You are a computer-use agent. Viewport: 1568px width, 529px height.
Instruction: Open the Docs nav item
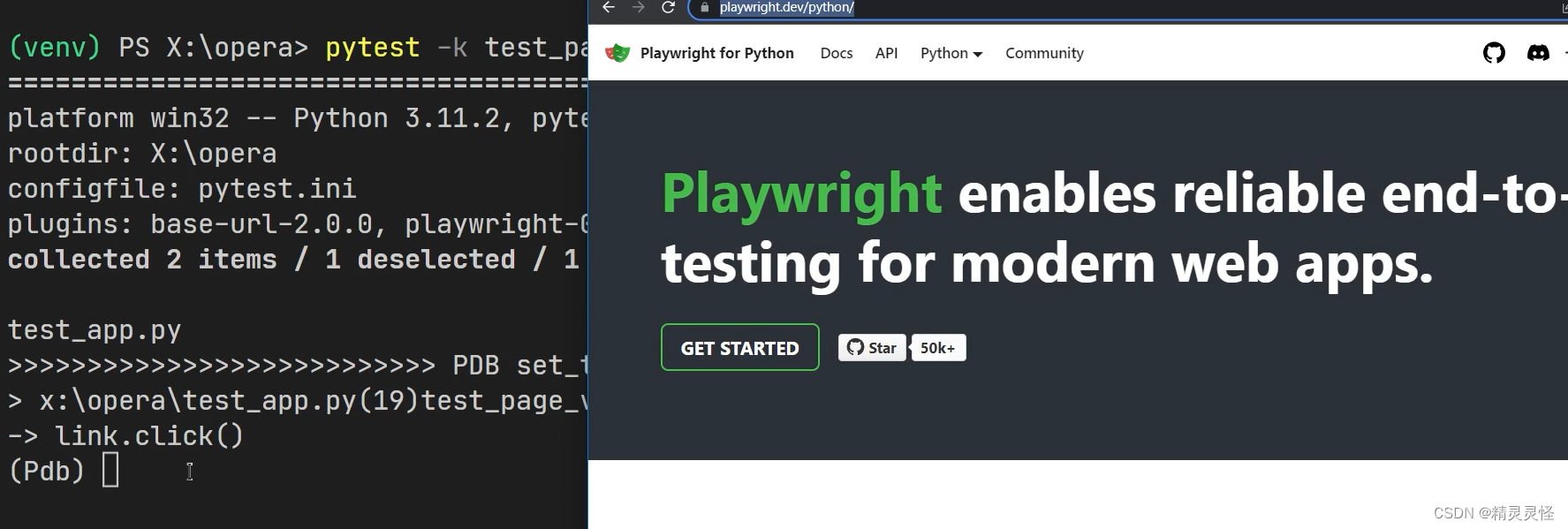pos(837,53)
